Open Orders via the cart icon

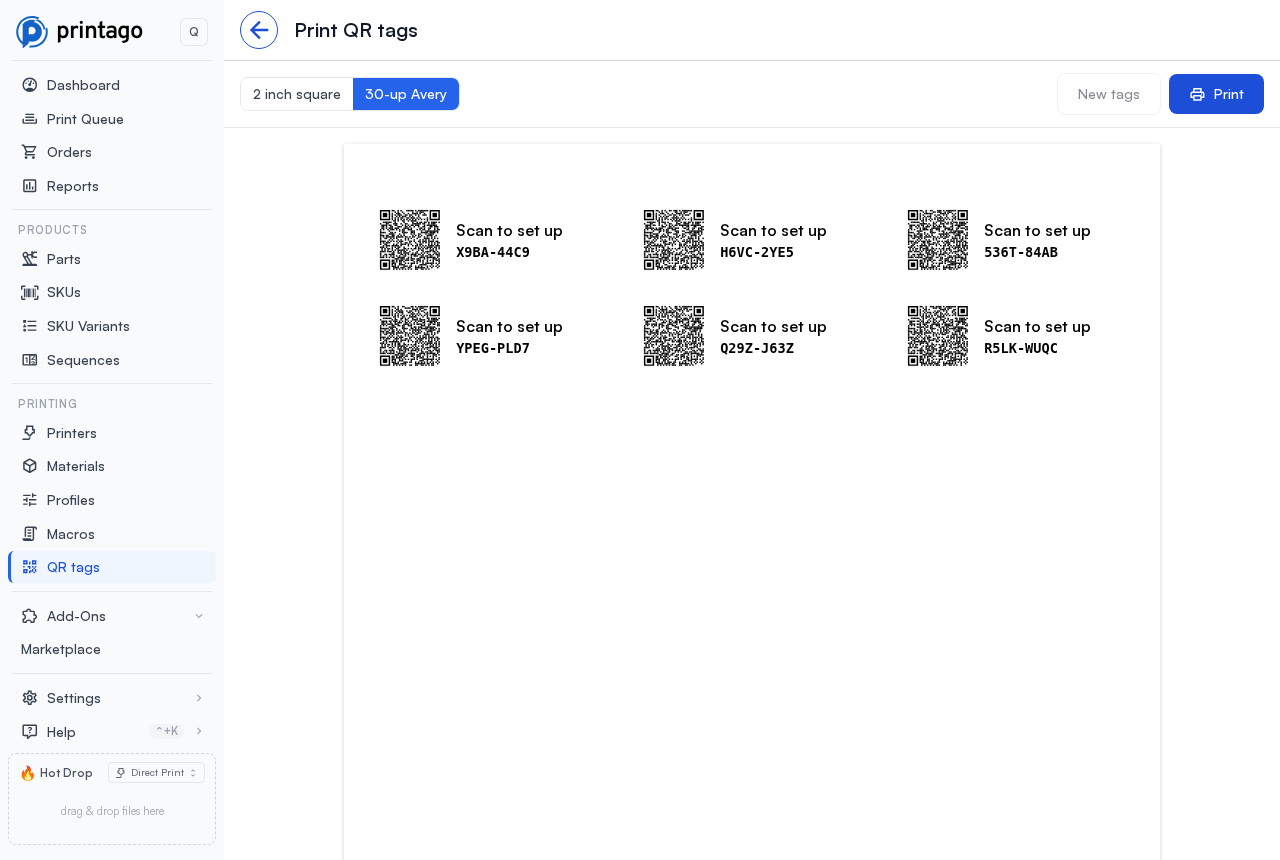pyautogui.click(x=30, y=152)
